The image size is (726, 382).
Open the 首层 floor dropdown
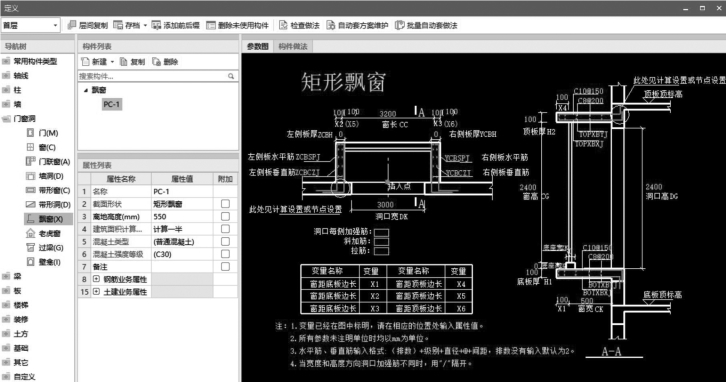click(31, 25)
